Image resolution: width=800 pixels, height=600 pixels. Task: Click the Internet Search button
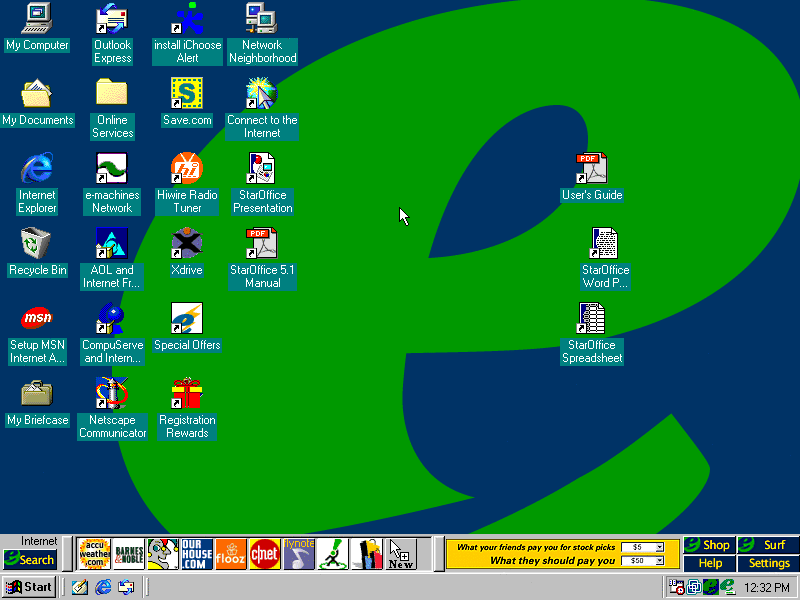[x=30, y=560]
